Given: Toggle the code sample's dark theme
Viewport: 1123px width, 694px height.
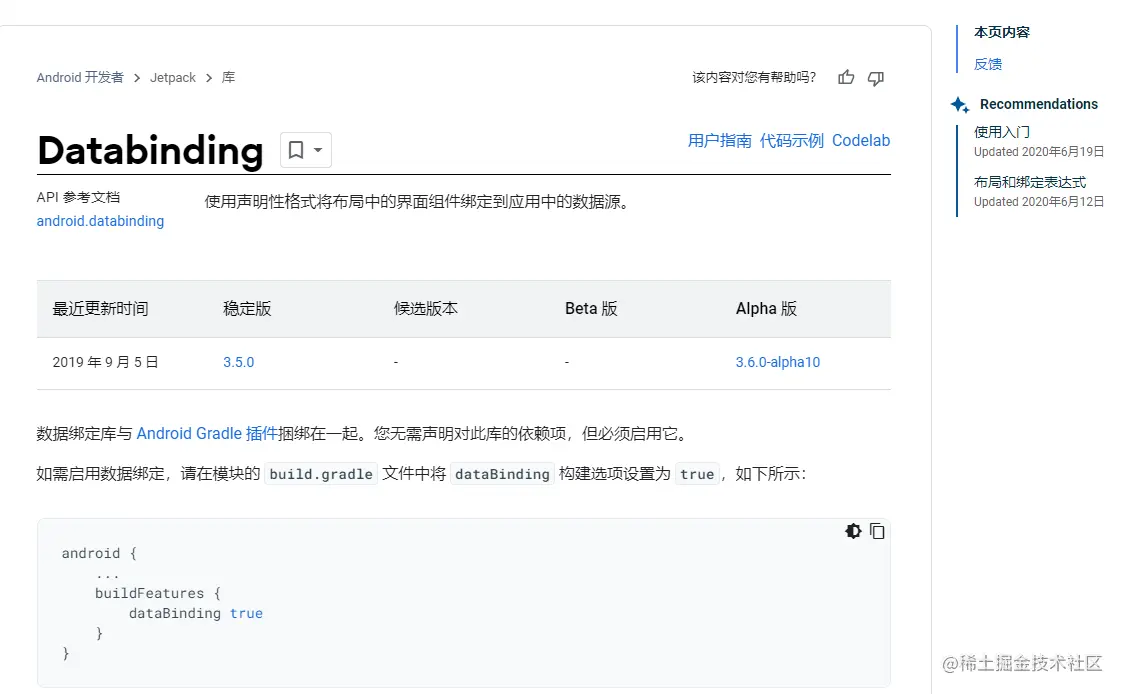Looking at the screenshot, I should [x=852, y=531].
